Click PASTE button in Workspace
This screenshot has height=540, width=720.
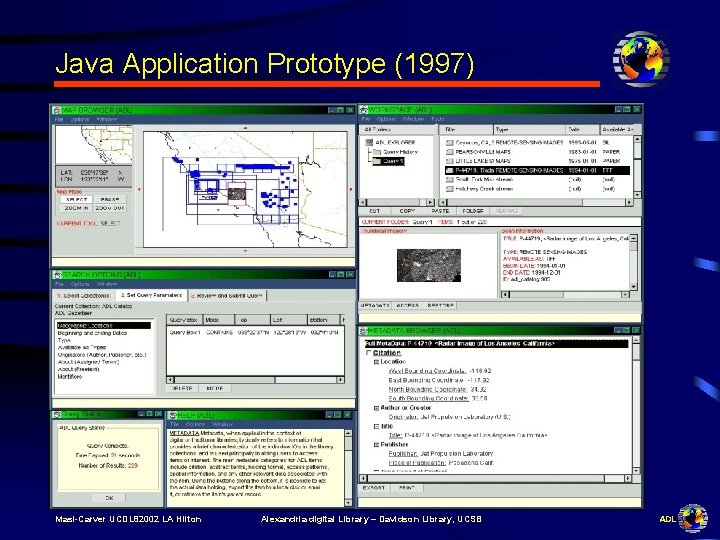tap(440, 211)
